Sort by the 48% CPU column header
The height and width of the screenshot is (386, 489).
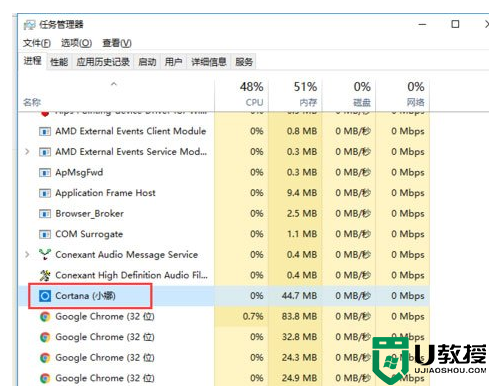click(x=241, y=94)
